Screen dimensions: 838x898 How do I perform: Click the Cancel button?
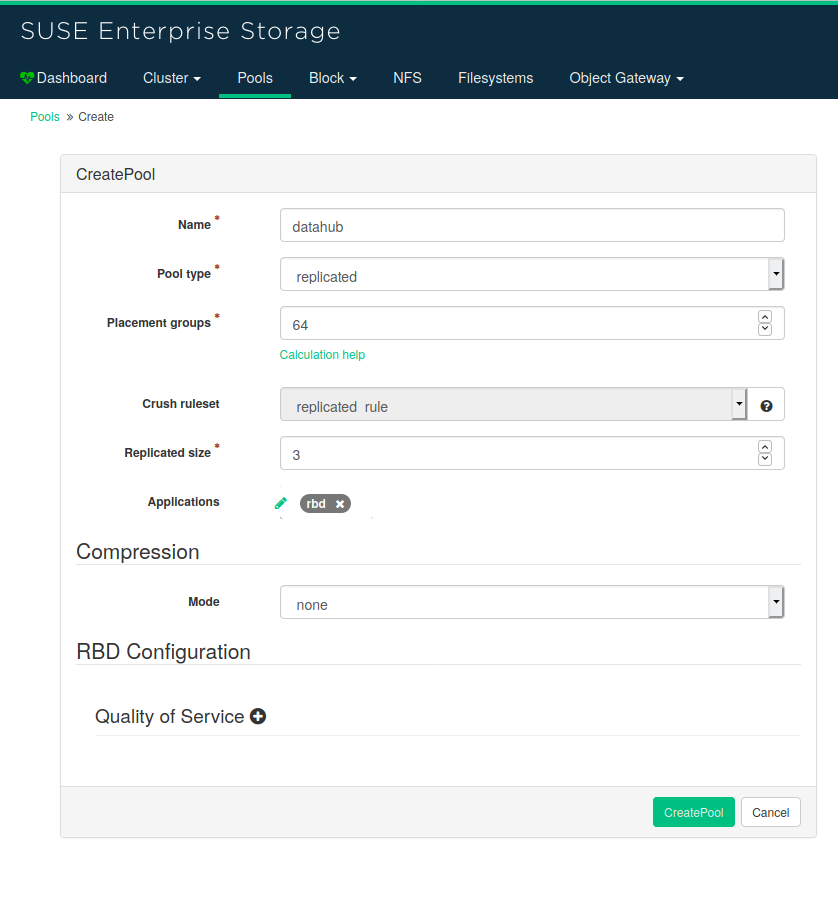pos(770,812)
